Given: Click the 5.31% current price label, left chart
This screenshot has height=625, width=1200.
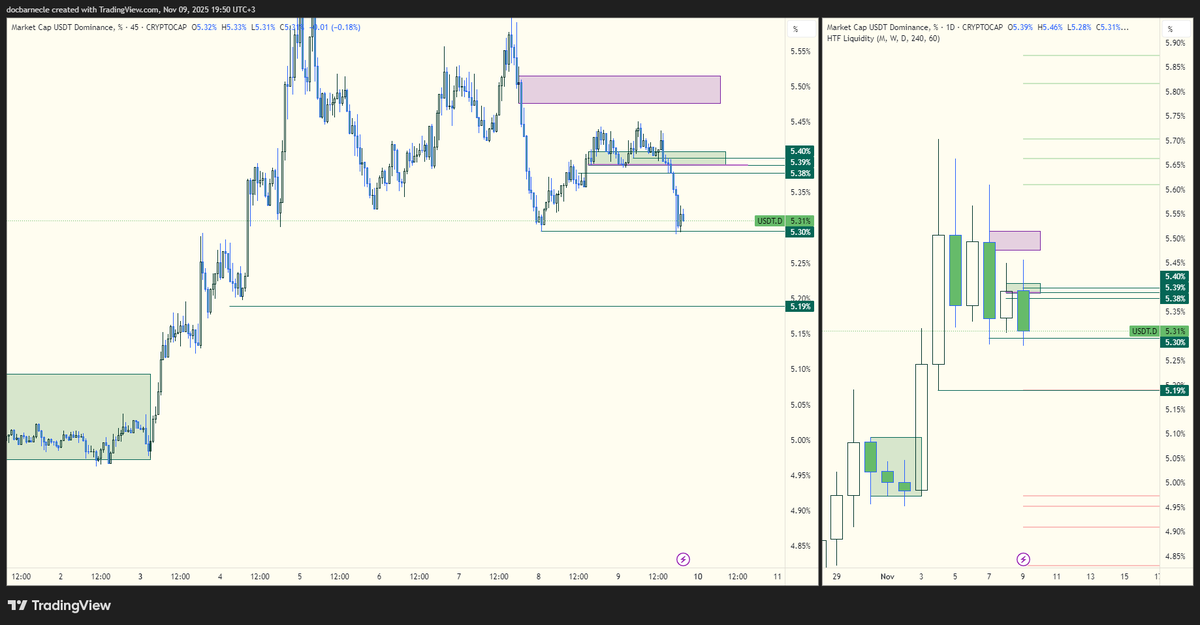Looking at the screenshot, I should point(800,221).
